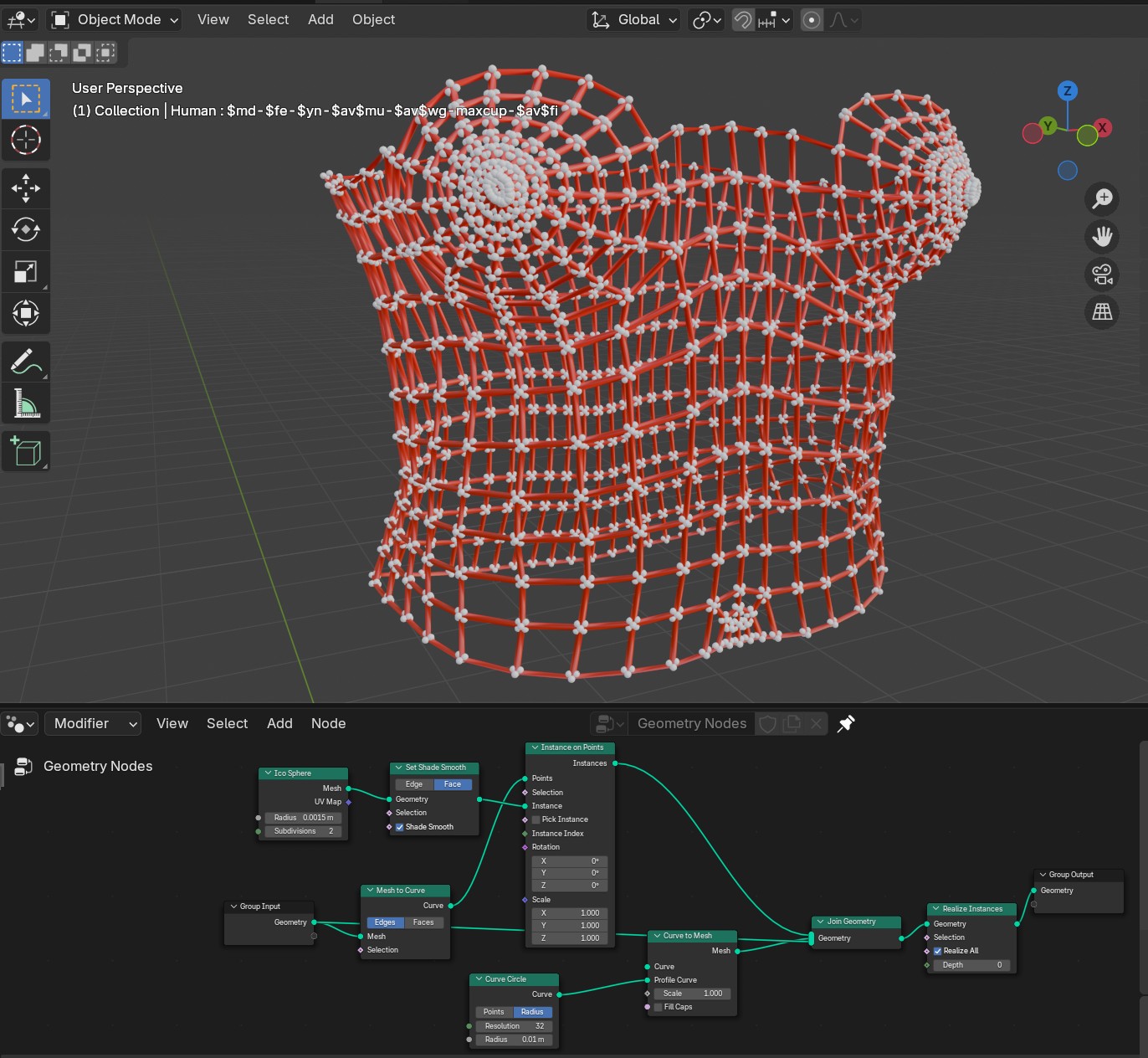Switch to orthographic grid view icon
Viewport: 1148px width, 1058px height.
tap(1102, 311)
